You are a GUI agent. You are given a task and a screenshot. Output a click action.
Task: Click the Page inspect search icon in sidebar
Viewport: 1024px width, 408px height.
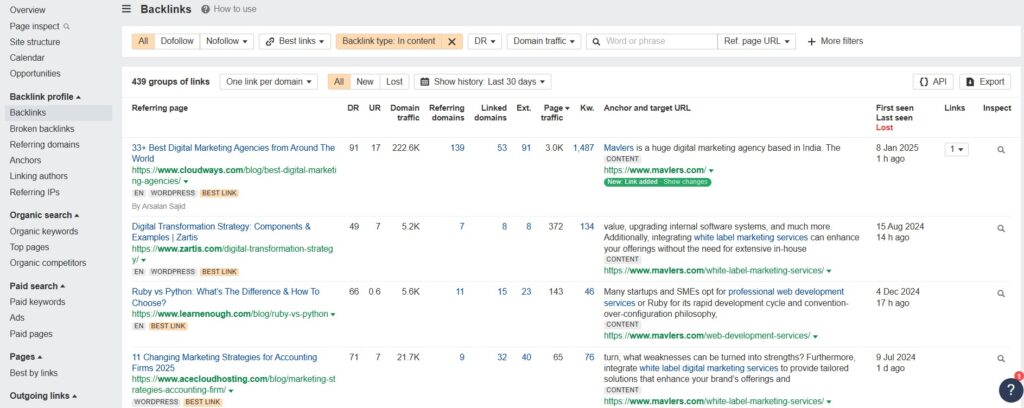point(67,27)
